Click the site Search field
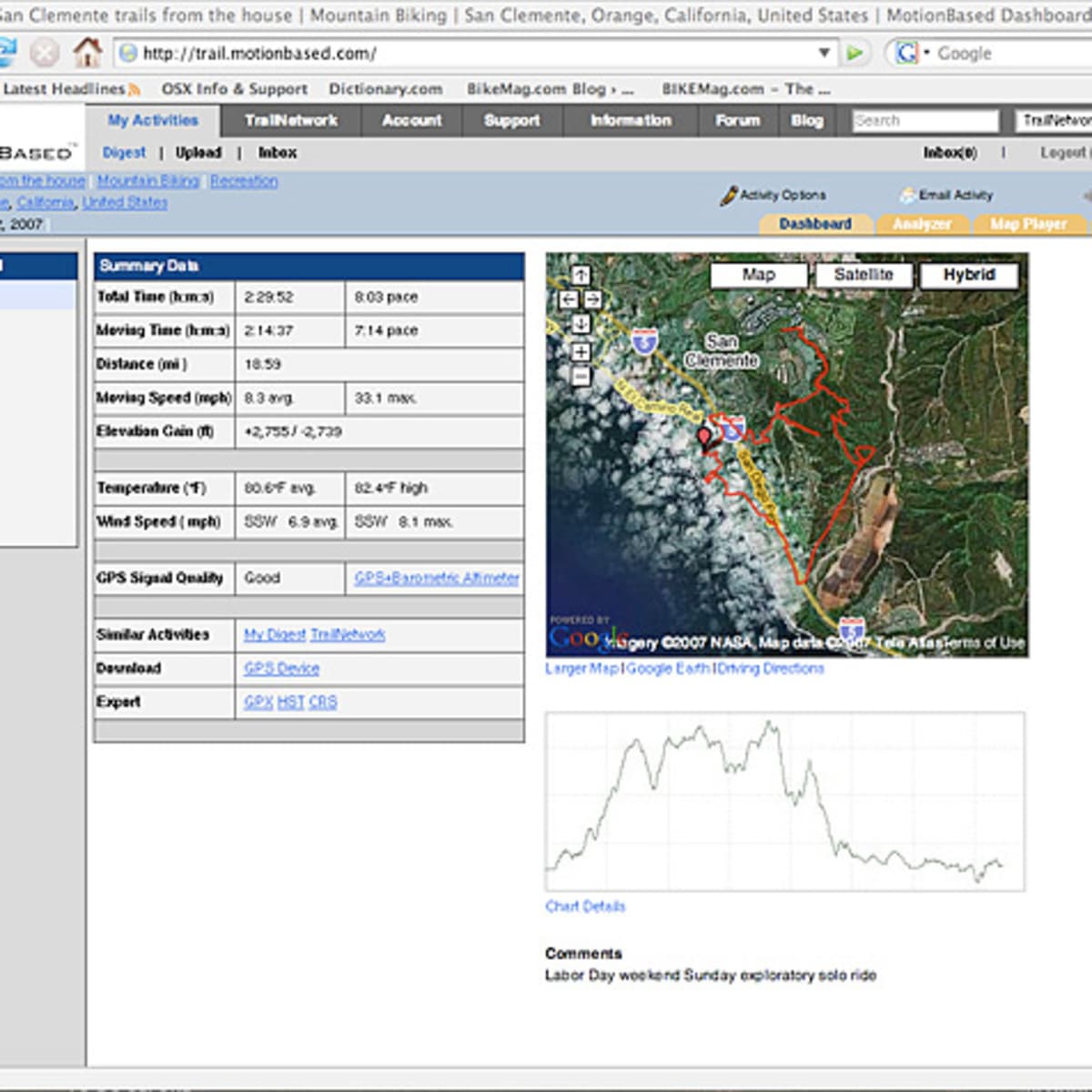Screen dimensions: 1092x1092 (x=925, y=121)
